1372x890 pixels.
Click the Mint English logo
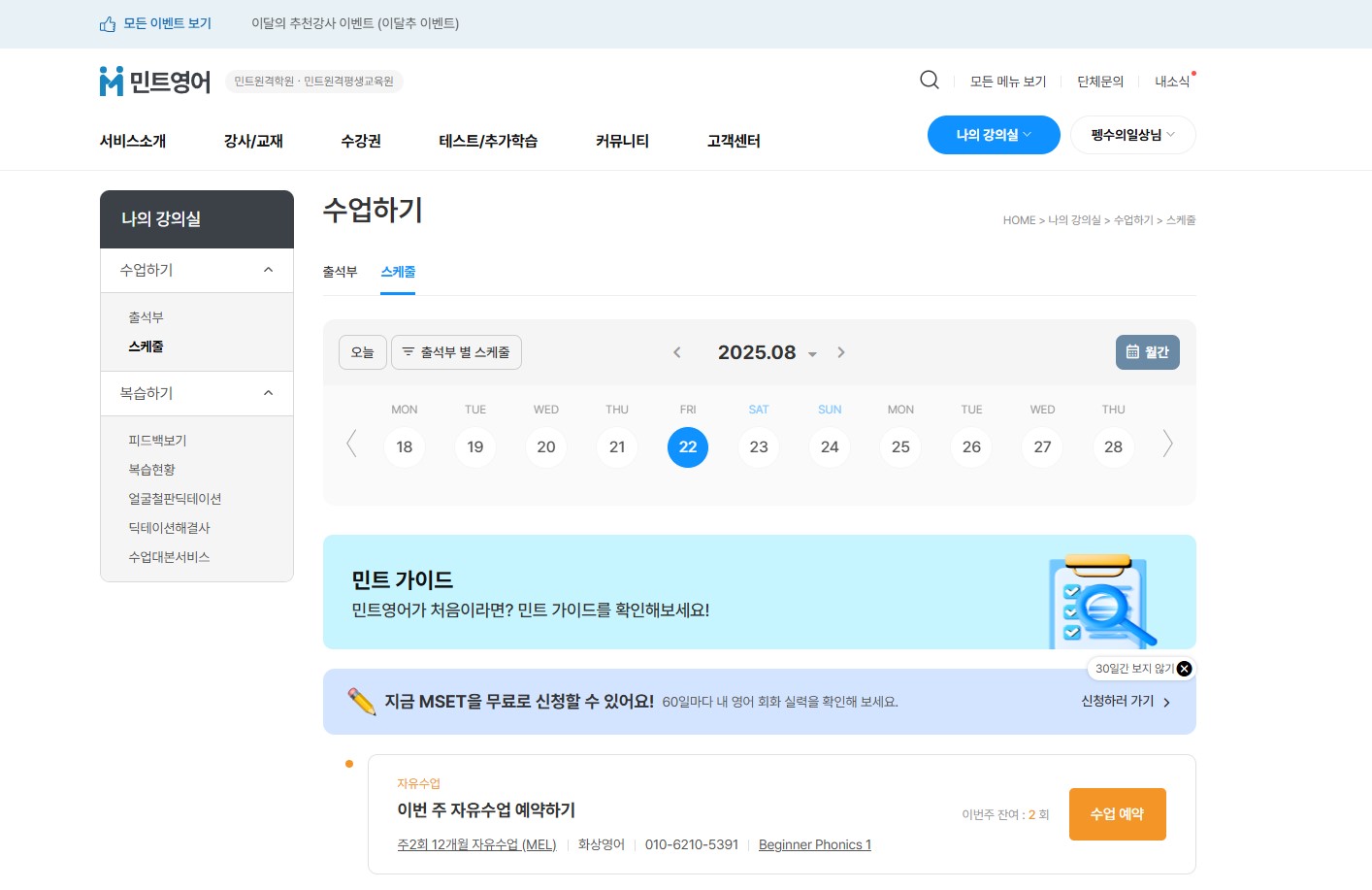[x=155, y=82]
